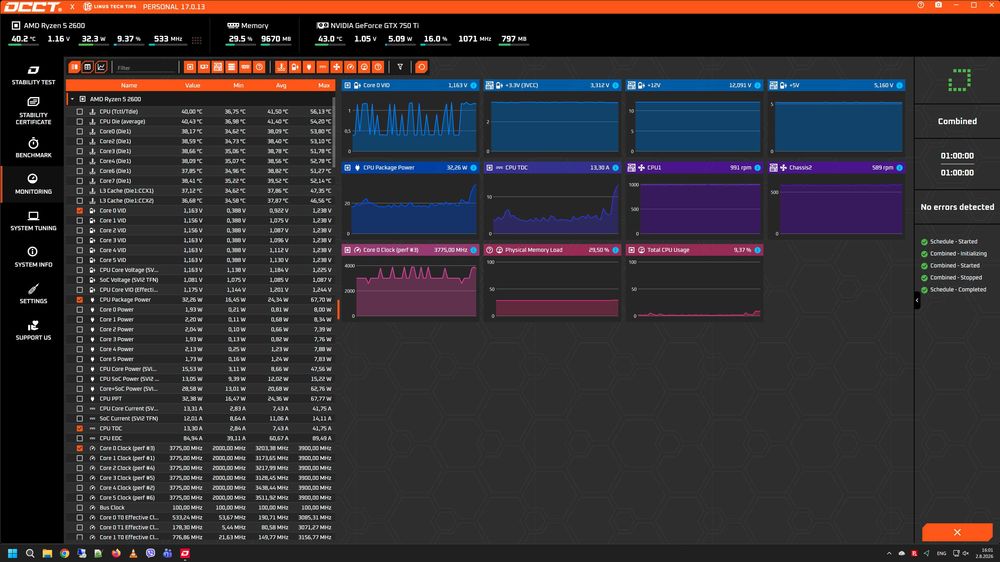Toggle the clock frequency filter icon
This screenshot has height=562, width=1000.
(350, 67)
